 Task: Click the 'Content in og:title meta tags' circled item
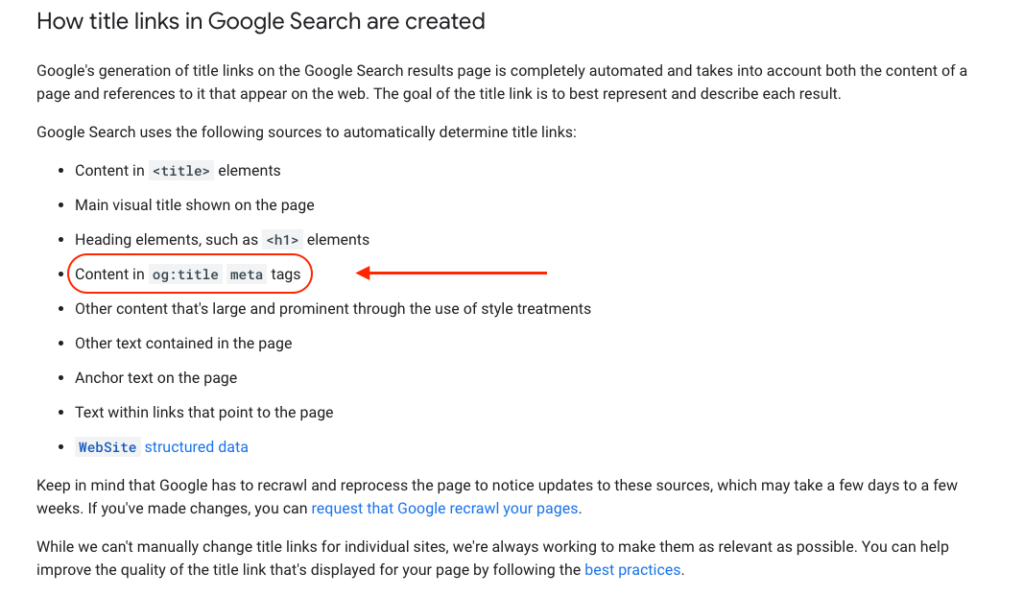[188, 275]
